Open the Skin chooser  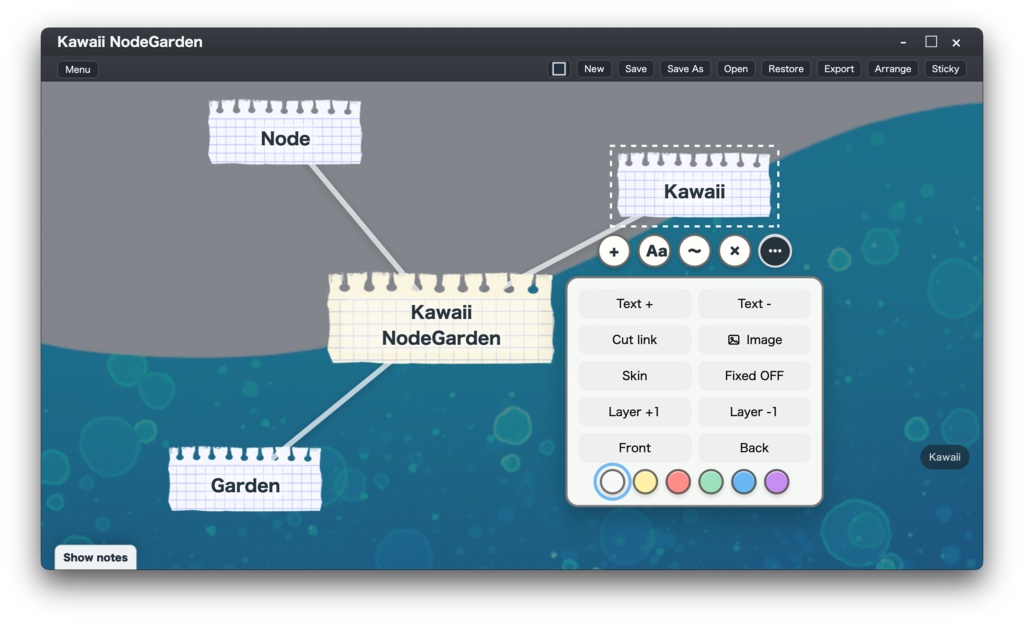[634, 375]
